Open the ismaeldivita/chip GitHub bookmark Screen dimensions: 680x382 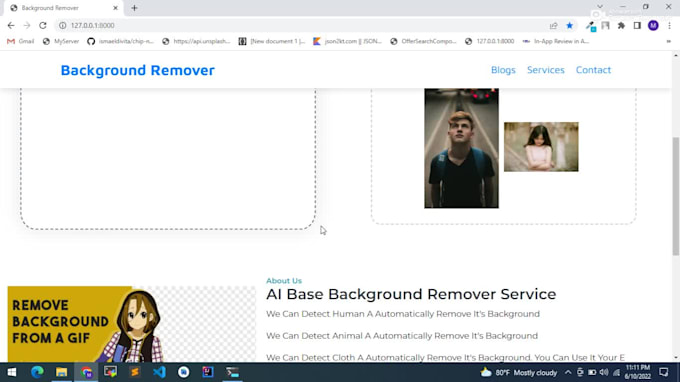point(121,41)
